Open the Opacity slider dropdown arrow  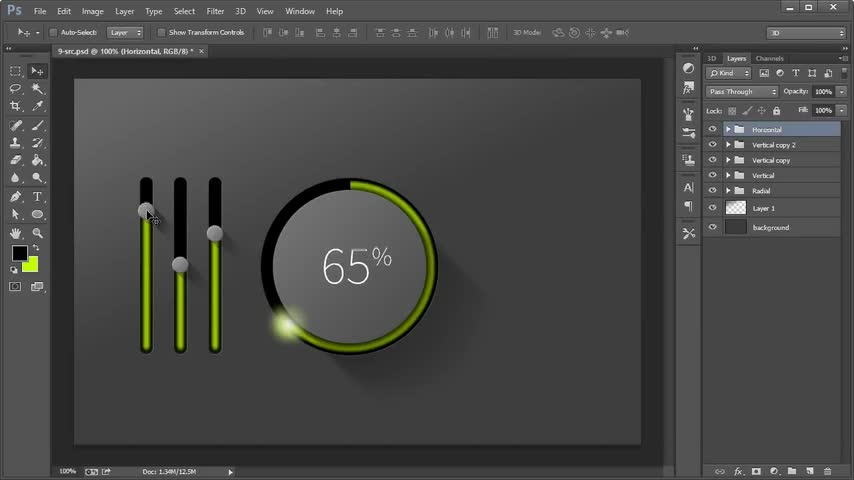pyautogui.click(x=842, y=92)
